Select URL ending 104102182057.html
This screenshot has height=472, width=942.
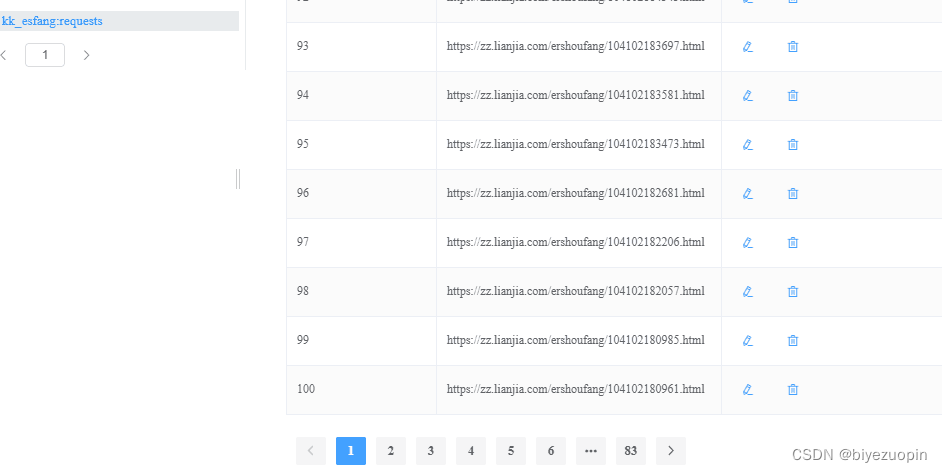tap(576, 291)
